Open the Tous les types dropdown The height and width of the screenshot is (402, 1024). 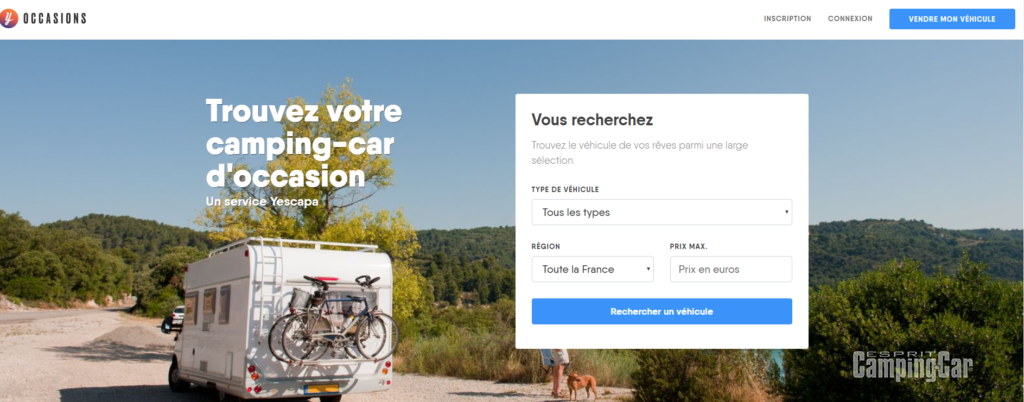pos(662,212)
